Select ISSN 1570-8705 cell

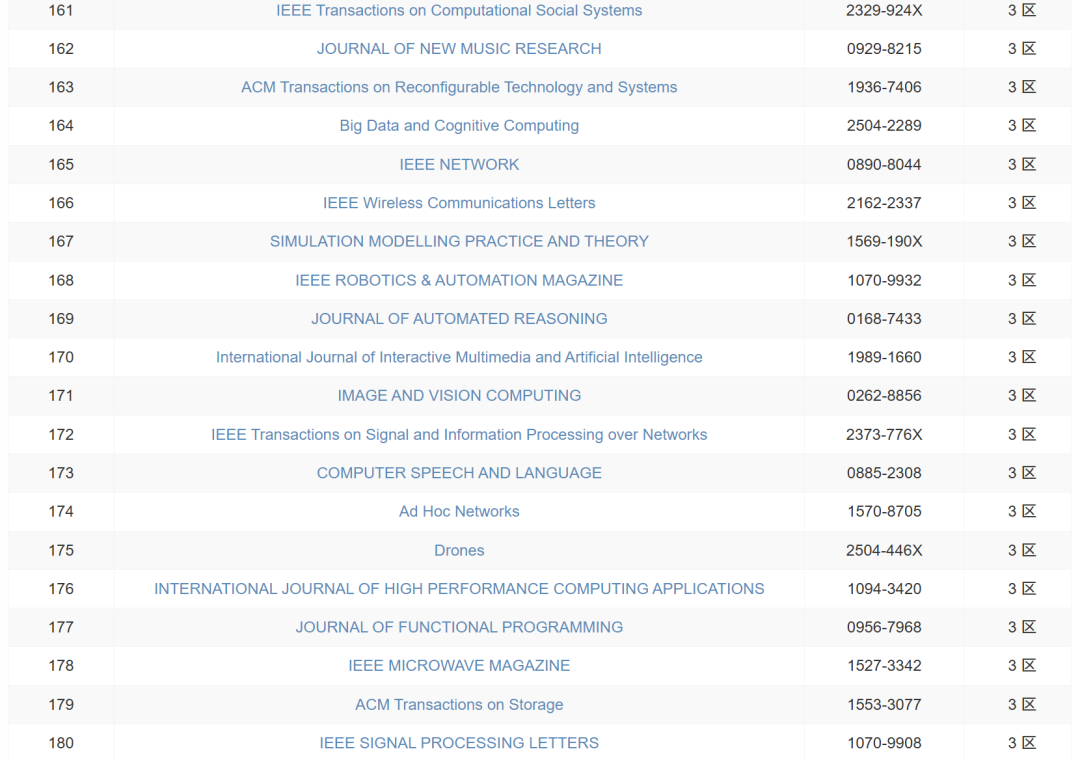884,512
